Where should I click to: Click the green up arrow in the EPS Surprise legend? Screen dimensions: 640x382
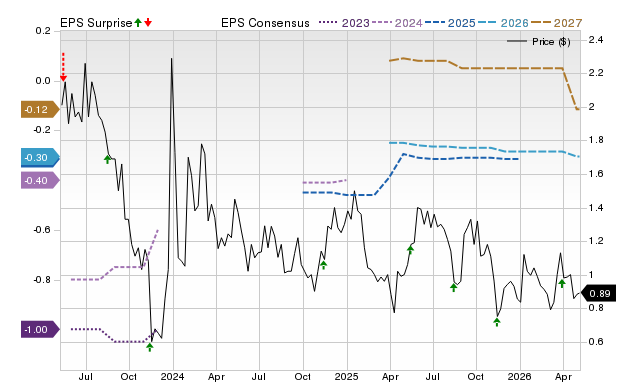coord(138,23)
